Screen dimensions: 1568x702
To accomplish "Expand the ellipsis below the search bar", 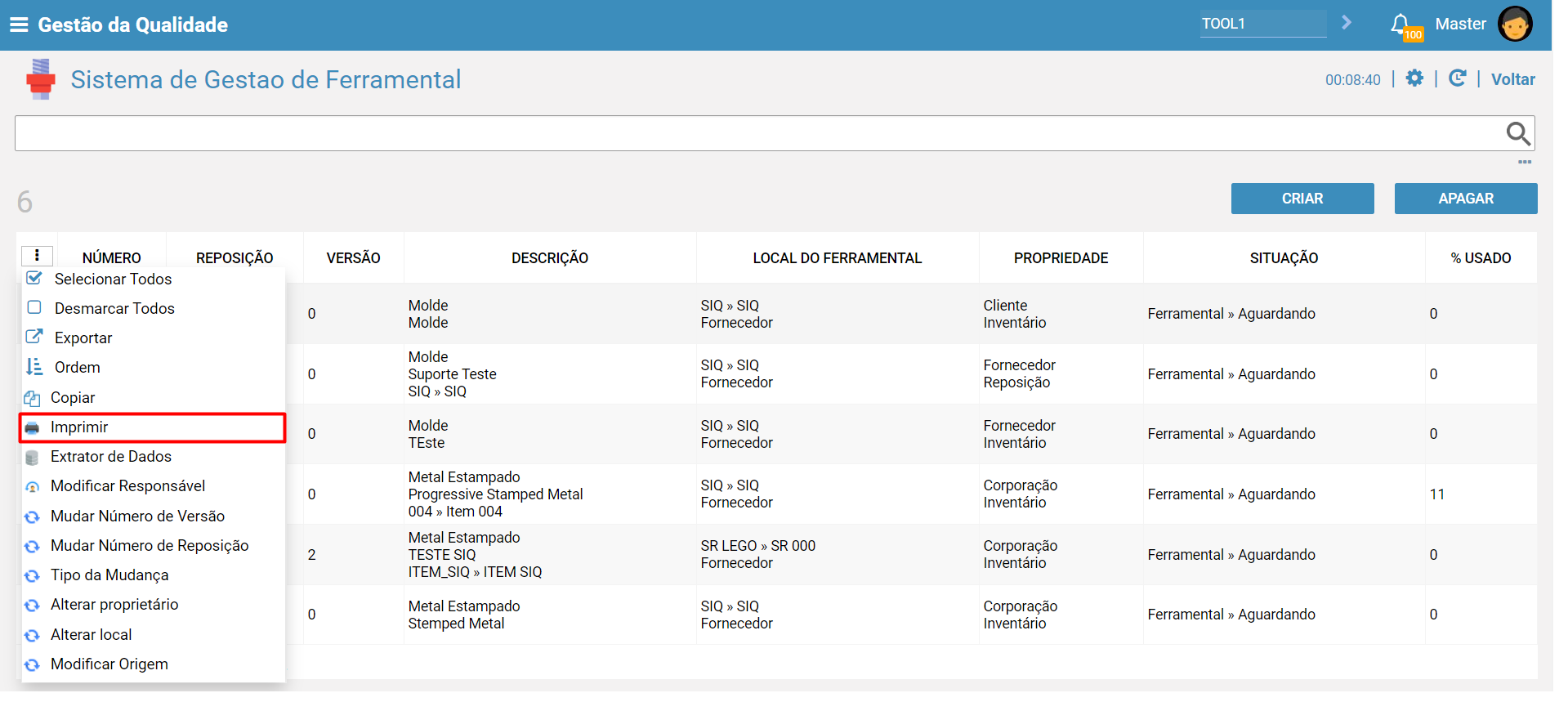I will click(x=1525, y=162).
